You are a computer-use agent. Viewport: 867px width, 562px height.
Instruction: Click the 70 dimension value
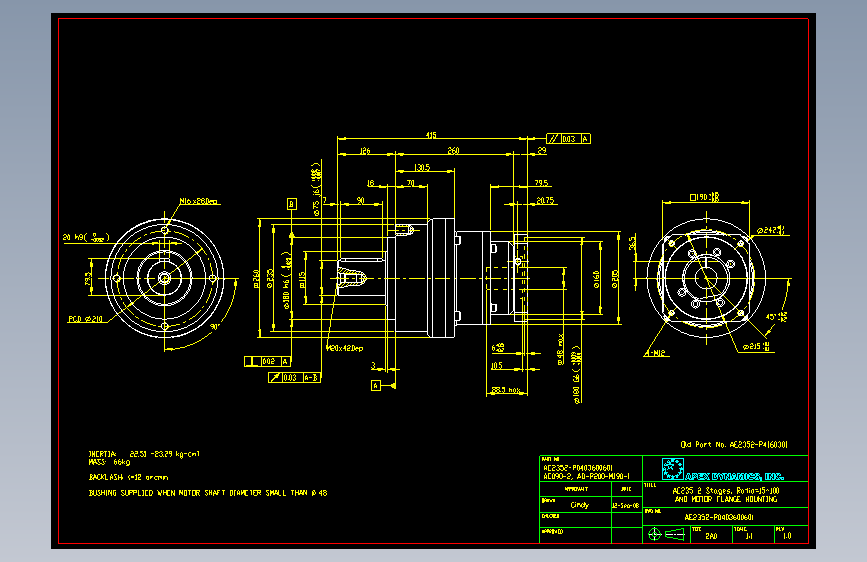pyautogui.click(x=411, y=183)
